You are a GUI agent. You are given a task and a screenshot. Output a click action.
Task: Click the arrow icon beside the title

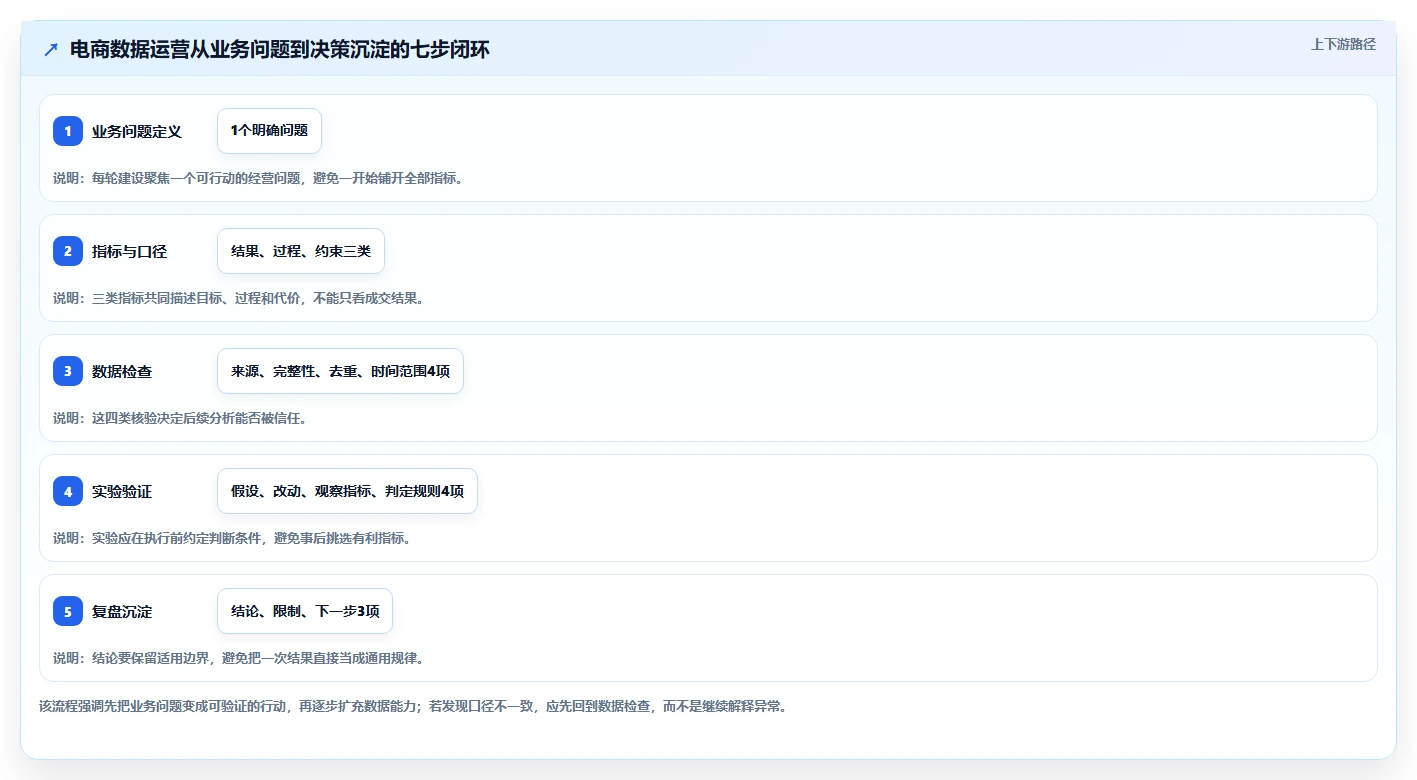click(51, 49)
